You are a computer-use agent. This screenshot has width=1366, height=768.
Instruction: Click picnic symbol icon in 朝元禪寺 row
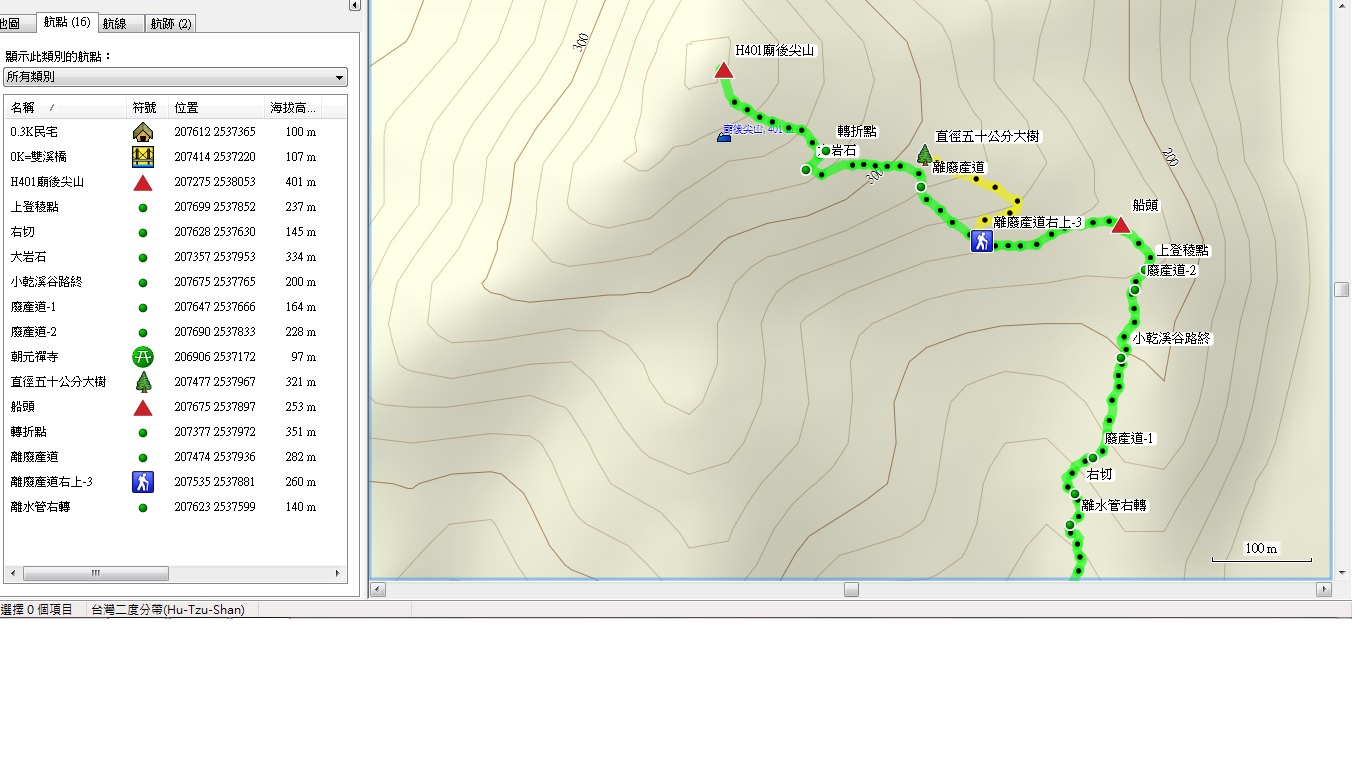point(143,356)
